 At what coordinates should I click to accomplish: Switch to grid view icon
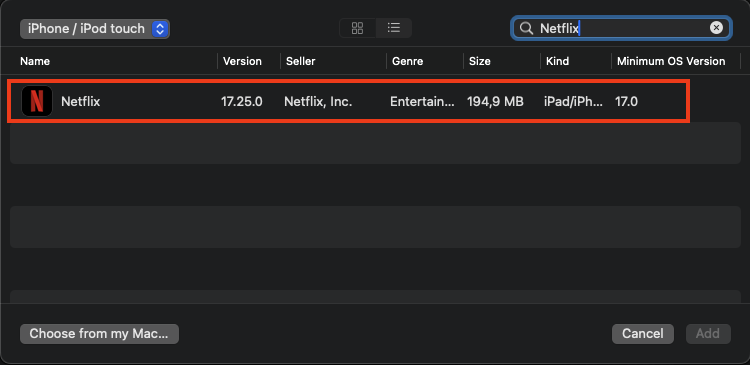click(357, 28)
